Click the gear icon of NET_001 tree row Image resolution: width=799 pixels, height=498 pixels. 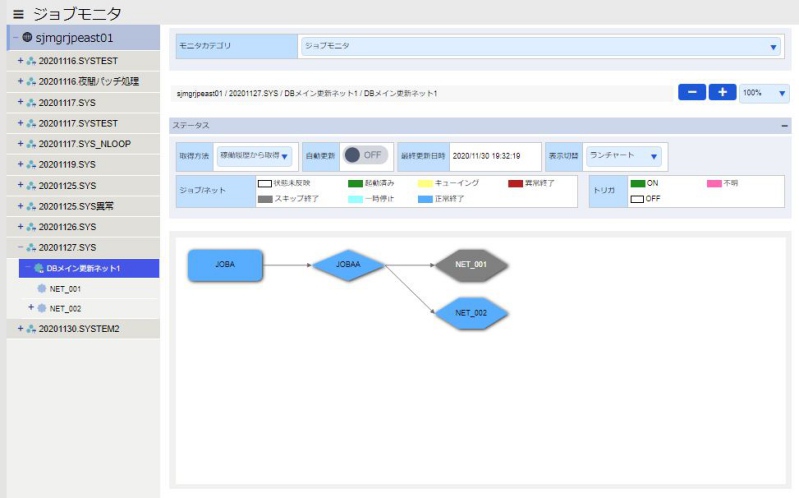point(42,289)
